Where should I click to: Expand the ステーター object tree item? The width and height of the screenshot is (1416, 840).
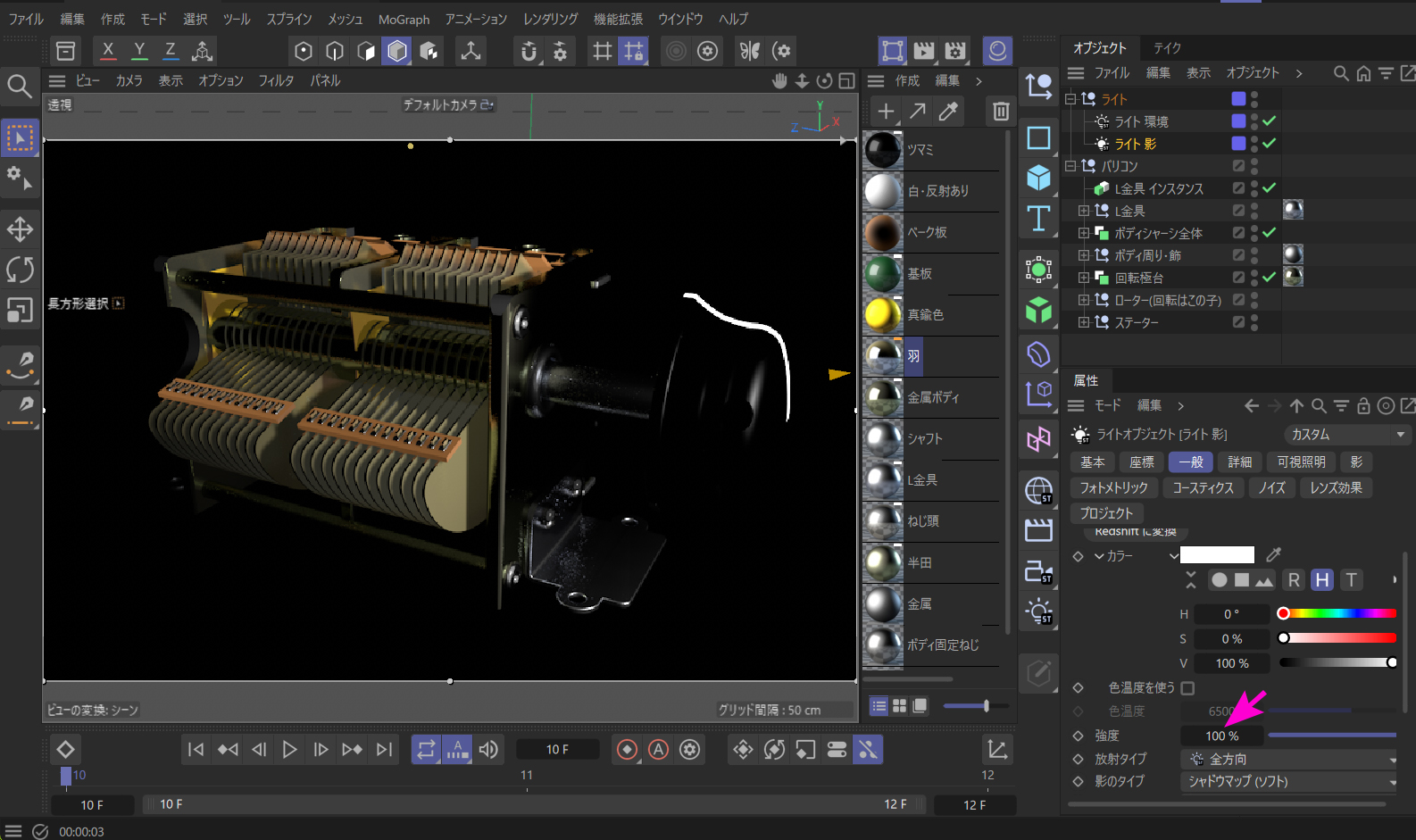1084,322
